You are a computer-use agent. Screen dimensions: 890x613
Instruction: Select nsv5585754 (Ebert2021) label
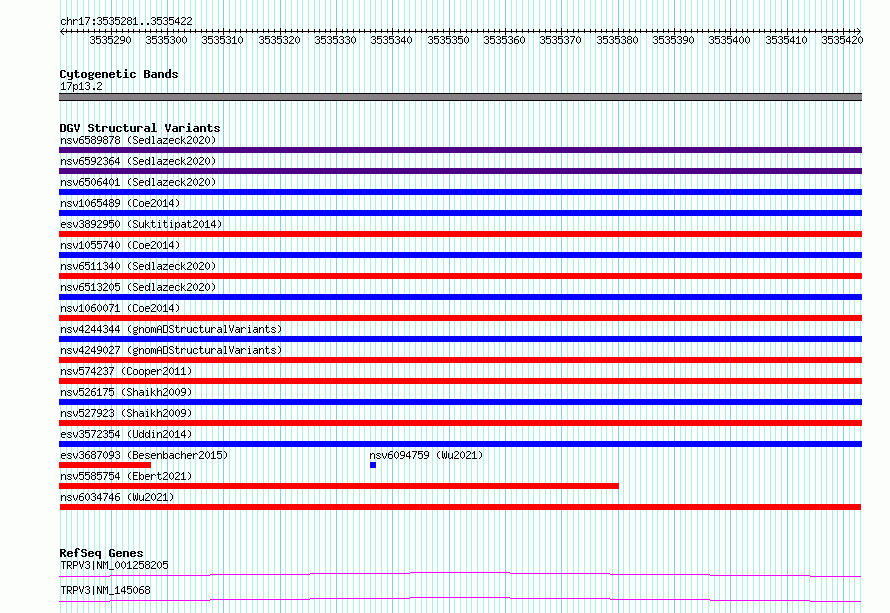click(x=126, y=476)
